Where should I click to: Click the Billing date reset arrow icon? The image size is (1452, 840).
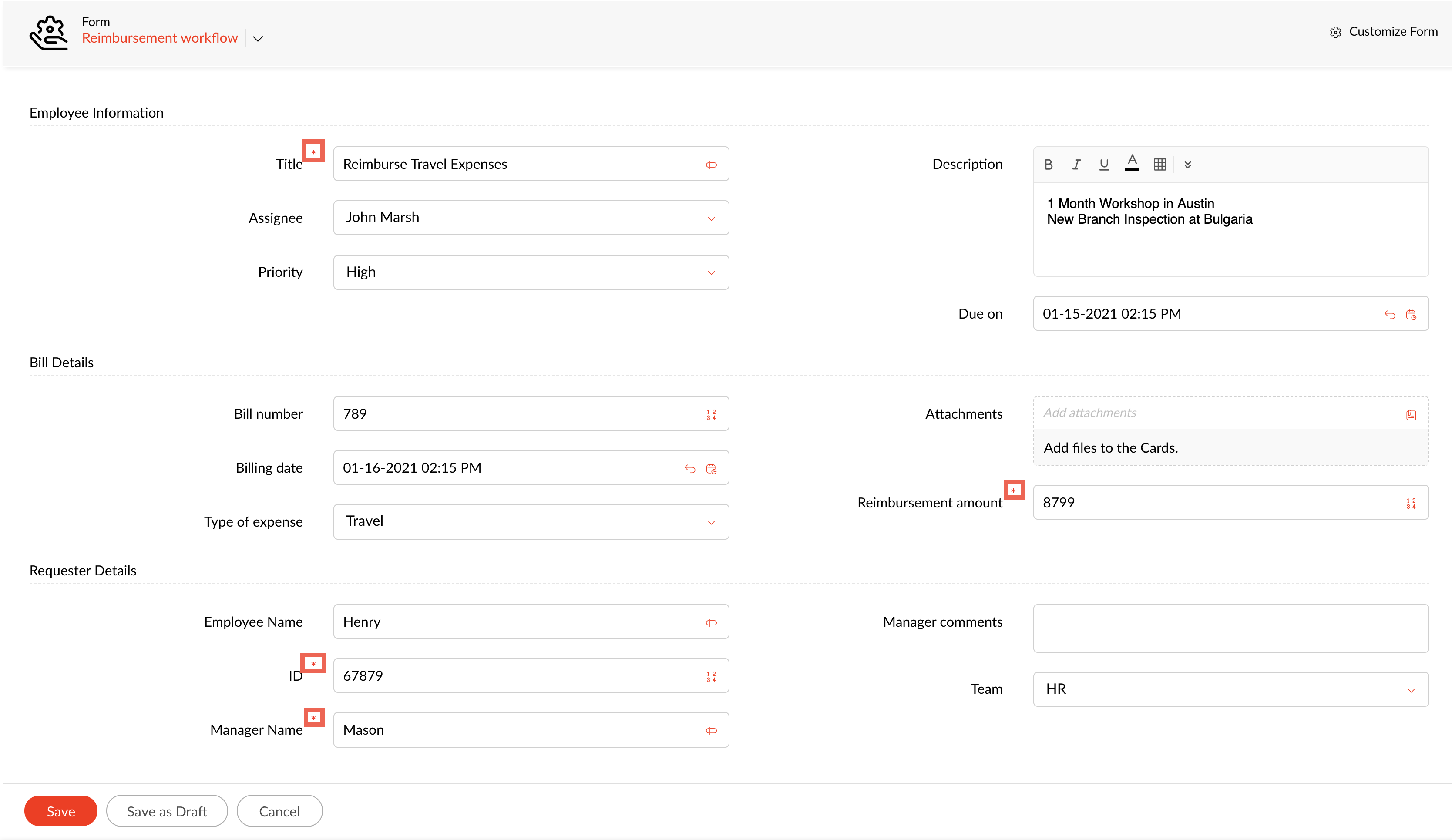pos(690,468)
